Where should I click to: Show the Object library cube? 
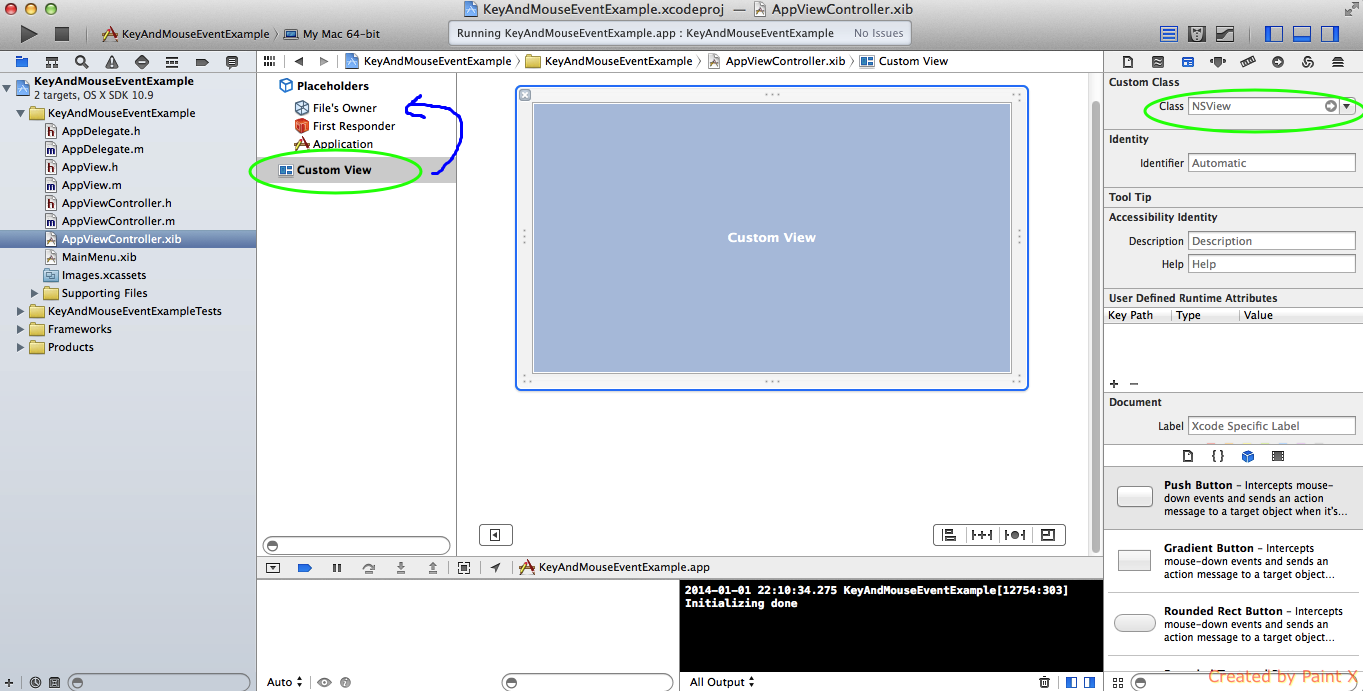[1248, 456]
